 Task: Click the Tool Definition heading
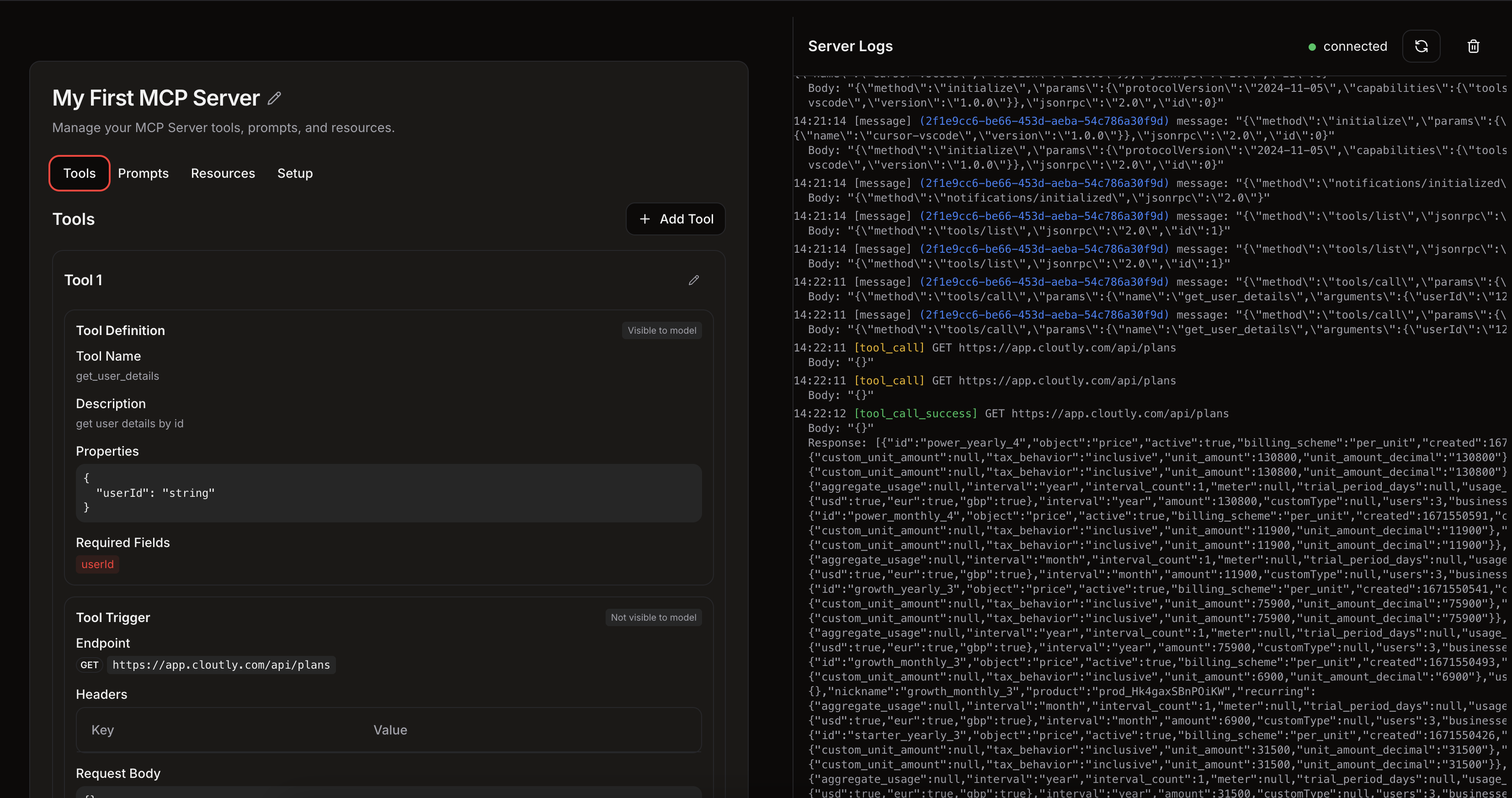click(x=120, y=330)
